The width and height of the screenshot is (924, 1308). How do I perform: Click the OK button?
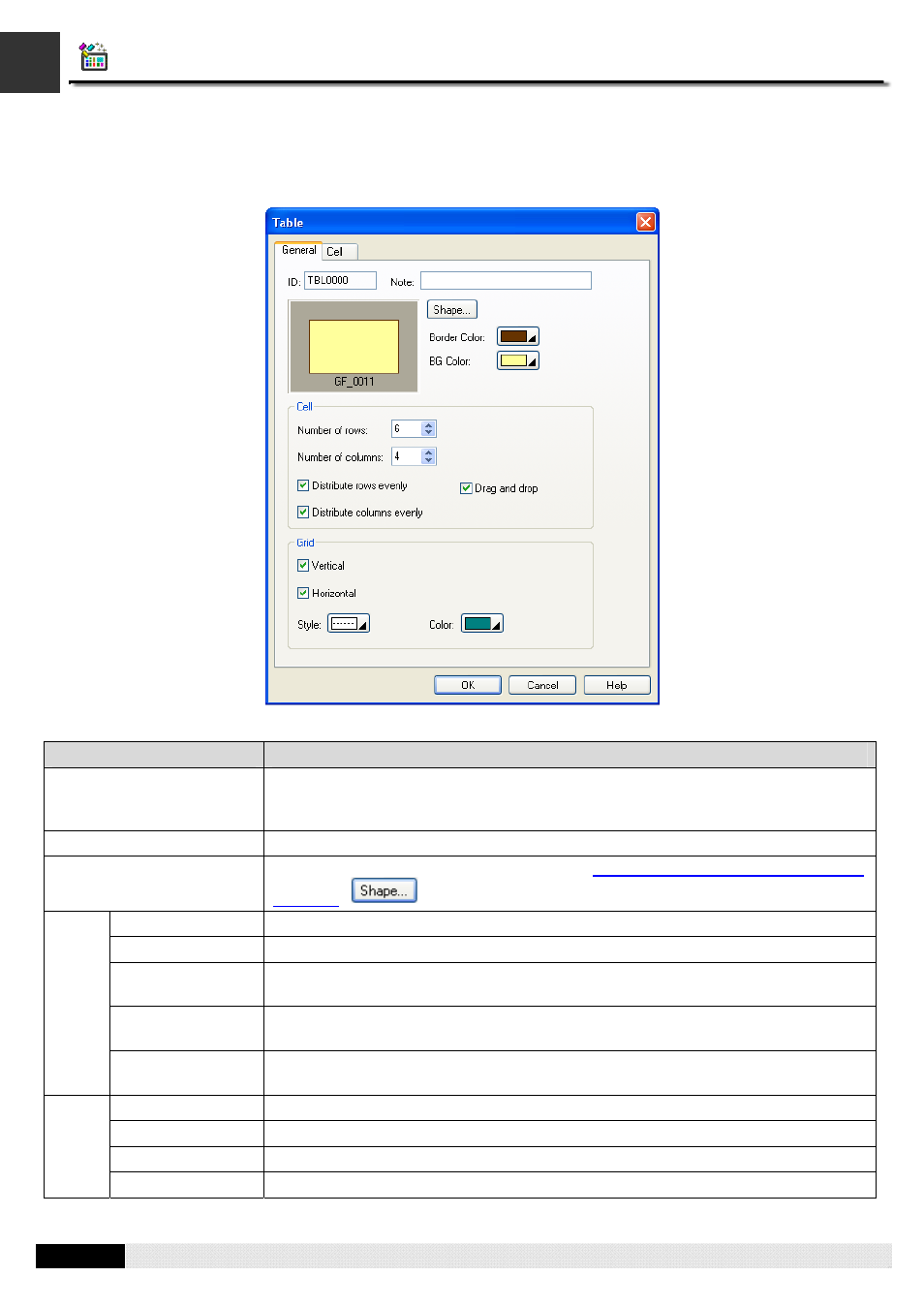pyautogui.click(x=468, y=685)
